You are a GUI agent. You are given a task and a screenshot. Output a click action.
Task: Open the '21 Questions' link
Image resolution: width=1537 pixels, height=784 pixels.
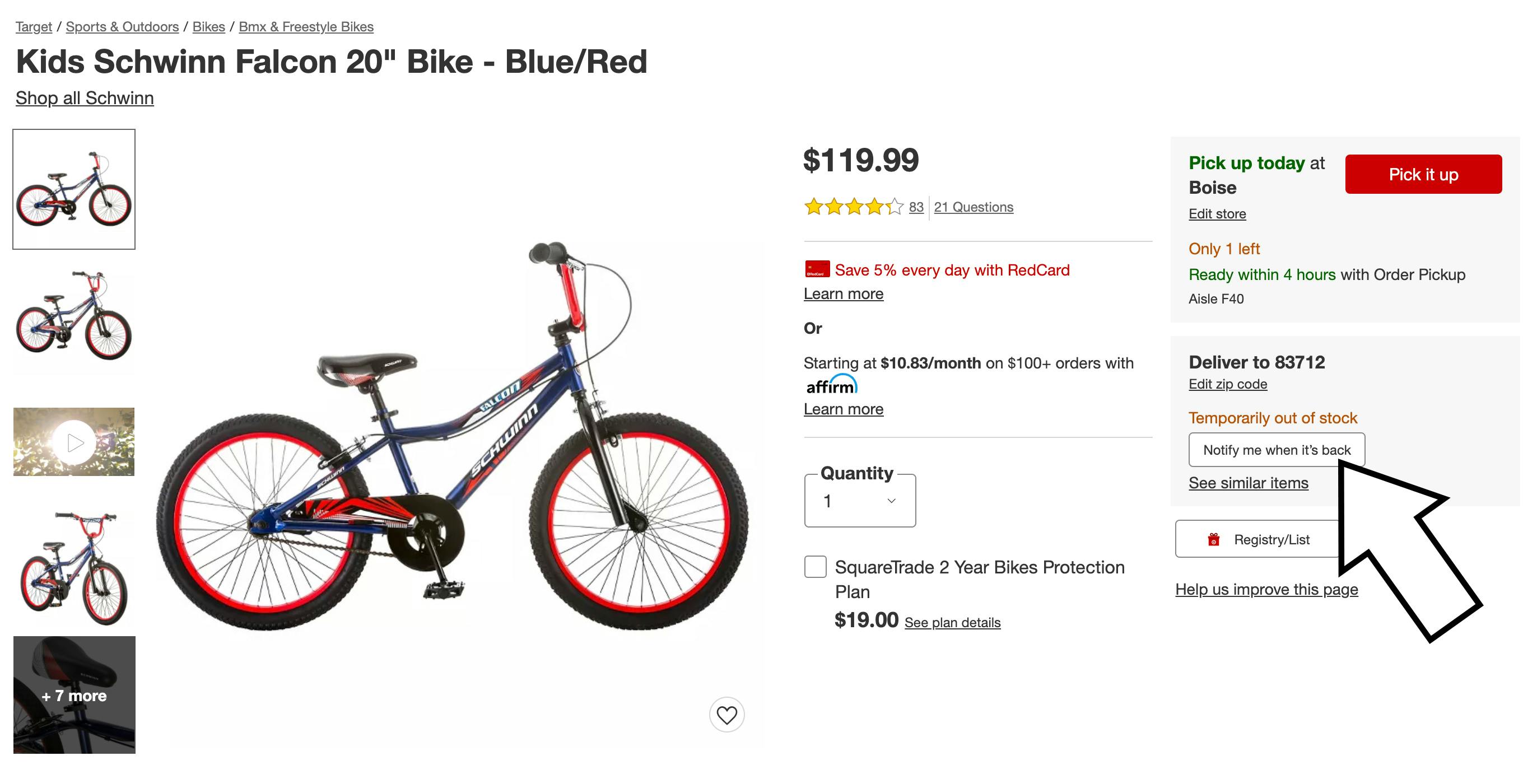pos(973,207)
